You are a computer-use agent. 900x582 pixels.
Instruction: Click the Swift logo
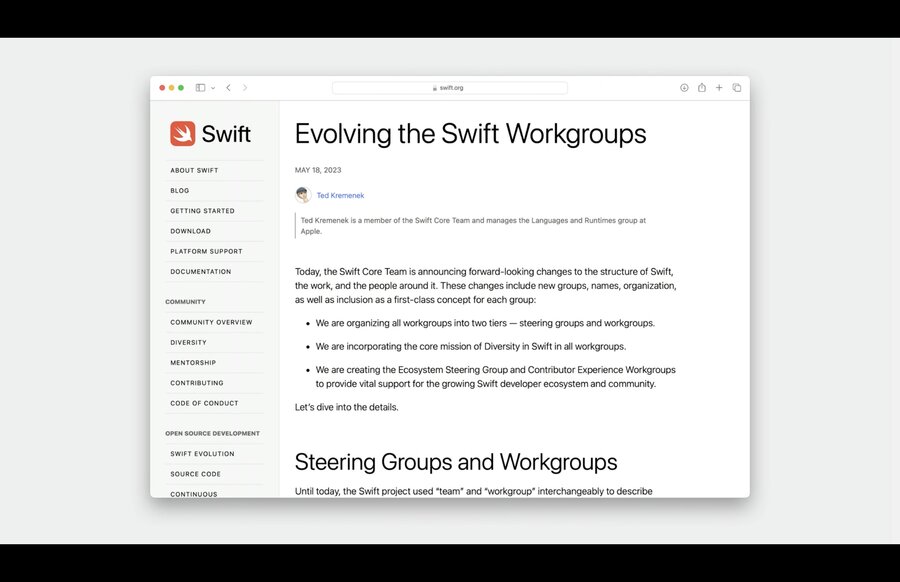[210, 134]
